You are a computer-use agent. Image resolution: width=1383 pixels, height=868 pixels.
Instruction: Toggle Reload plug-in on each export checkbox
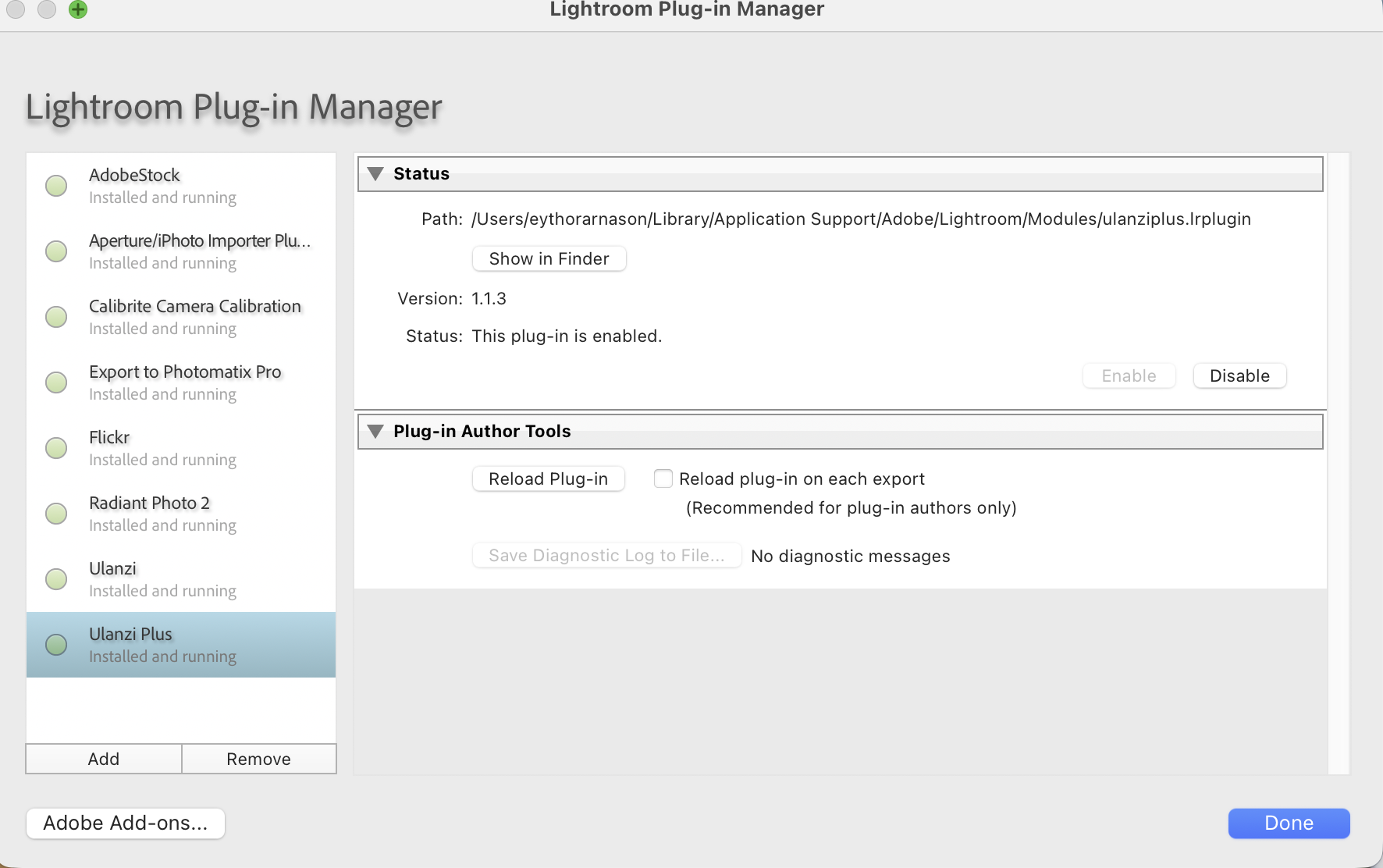[x=663, y=478]
